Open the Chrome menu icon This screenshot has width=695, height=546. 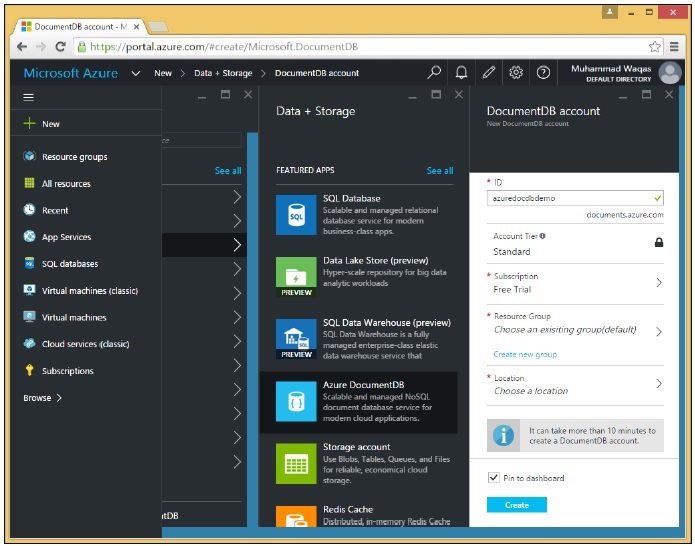pyautogui.click(x=674, y=47)
